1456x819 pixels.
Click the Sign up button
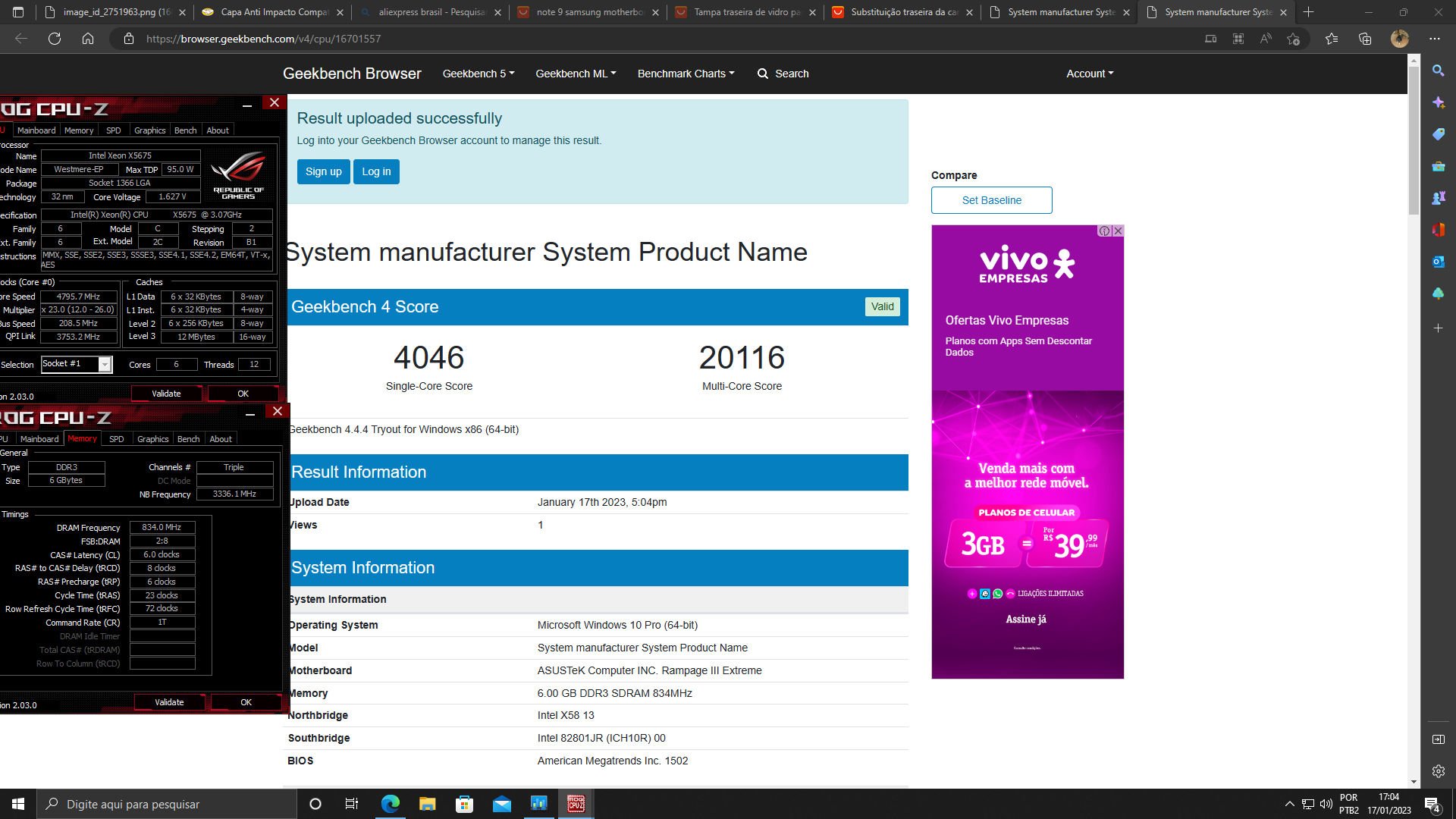pyautogui.click(x=324, y=171)
